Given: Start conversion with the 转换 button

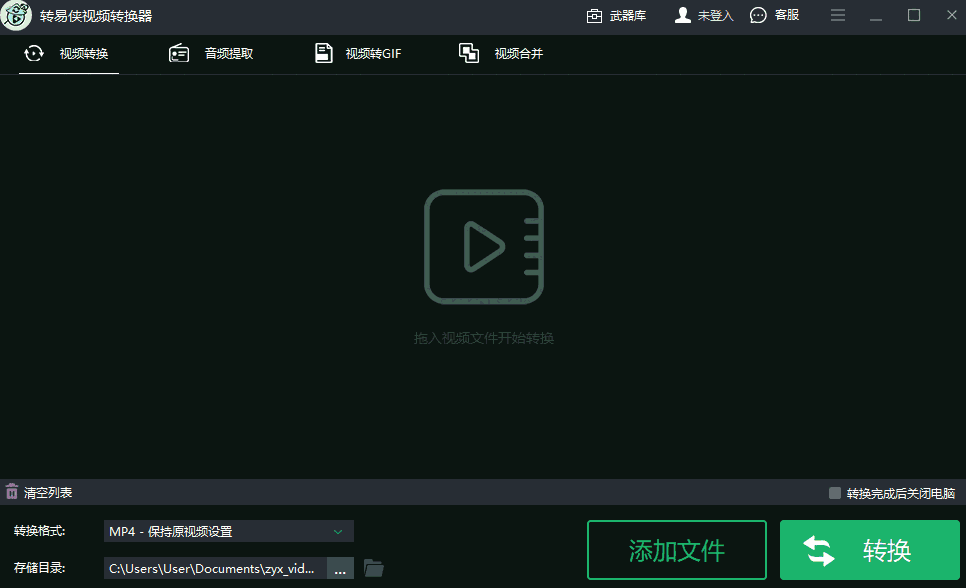Looking at the screenshot, I should coord(868,549).
